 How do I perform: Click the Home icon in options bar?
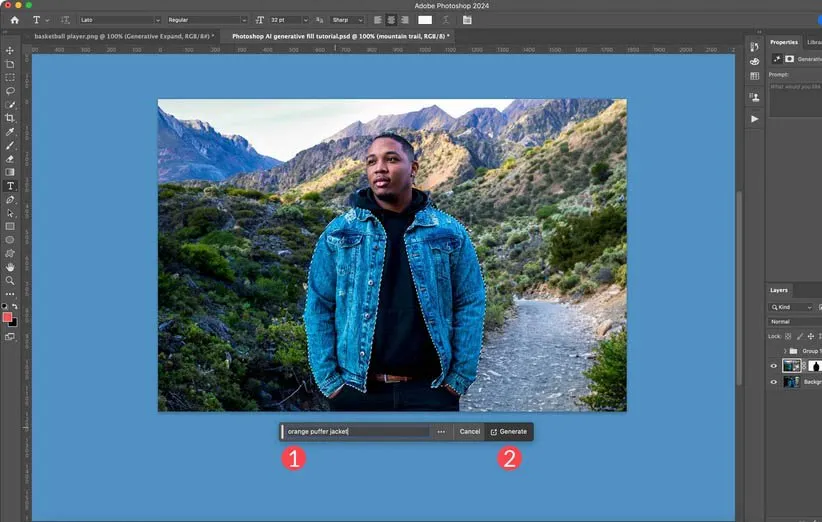click(14, 20)
